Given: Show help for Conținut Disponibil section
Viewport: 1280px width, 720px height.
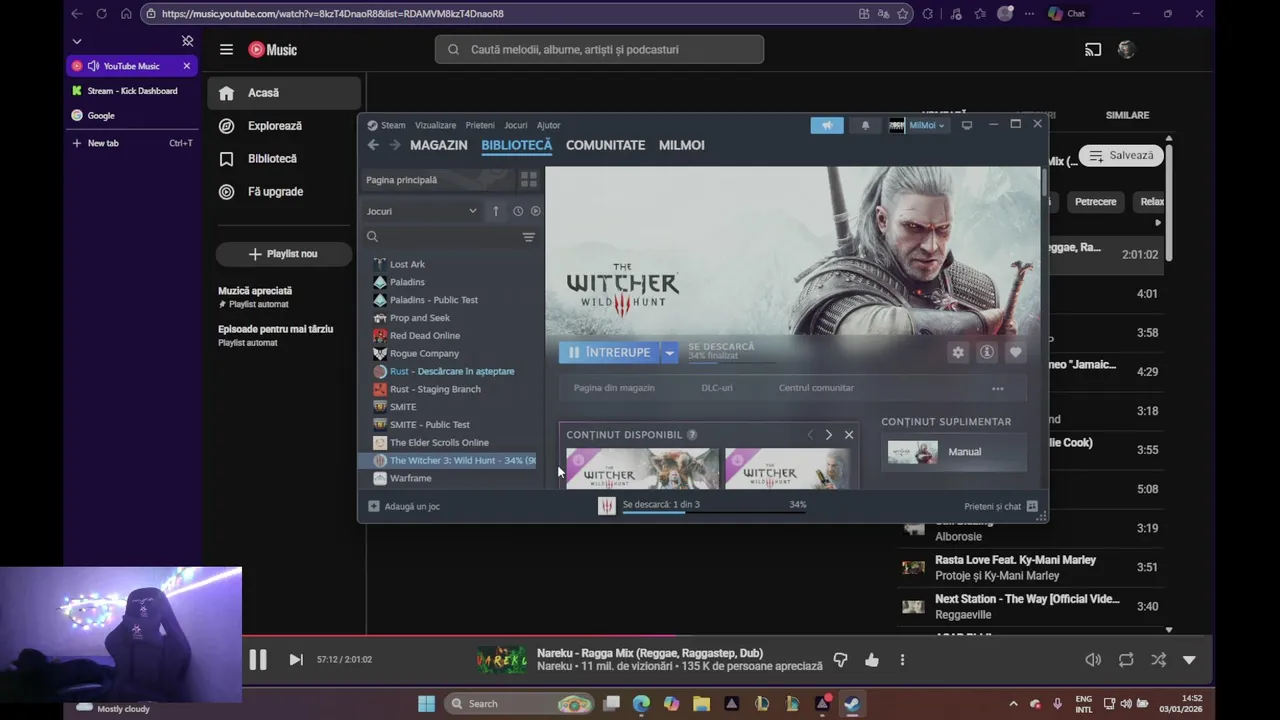Looking at the screenshot, I should pos(692,435).
